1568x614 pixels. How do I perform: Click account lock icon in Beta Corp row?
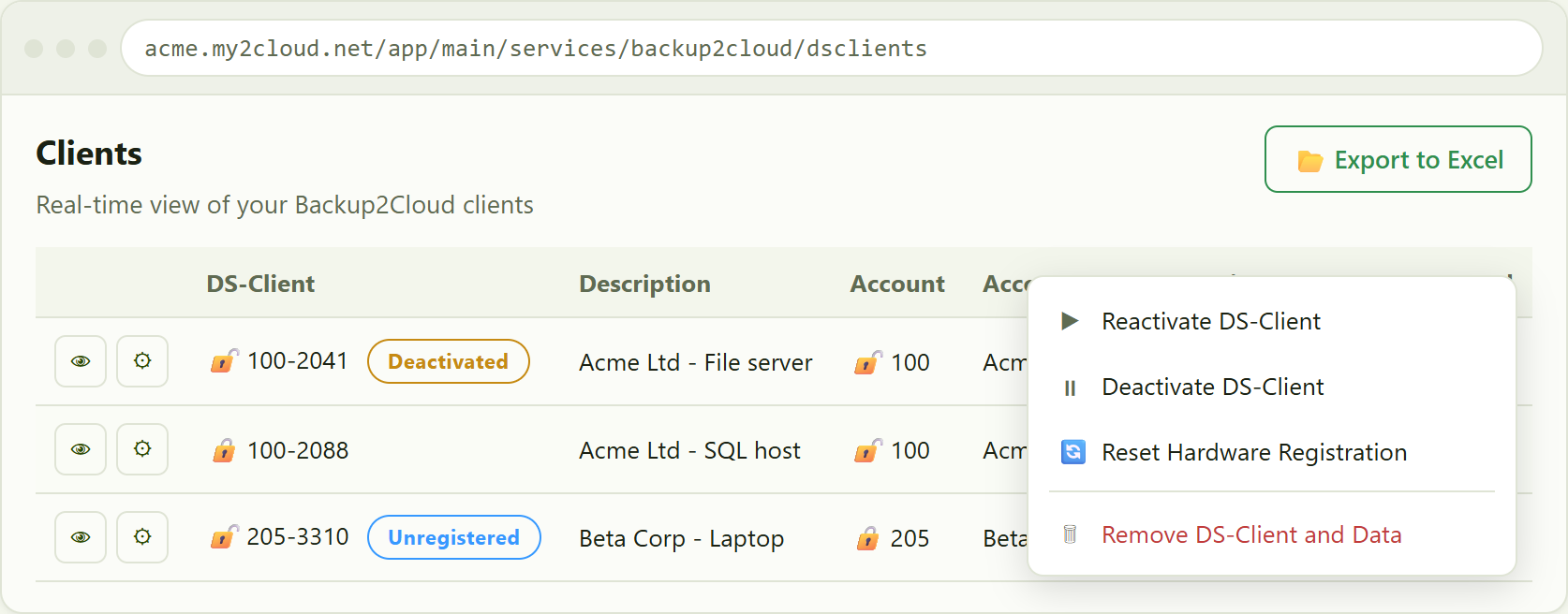pyautogui.click(x=867, y=538)
